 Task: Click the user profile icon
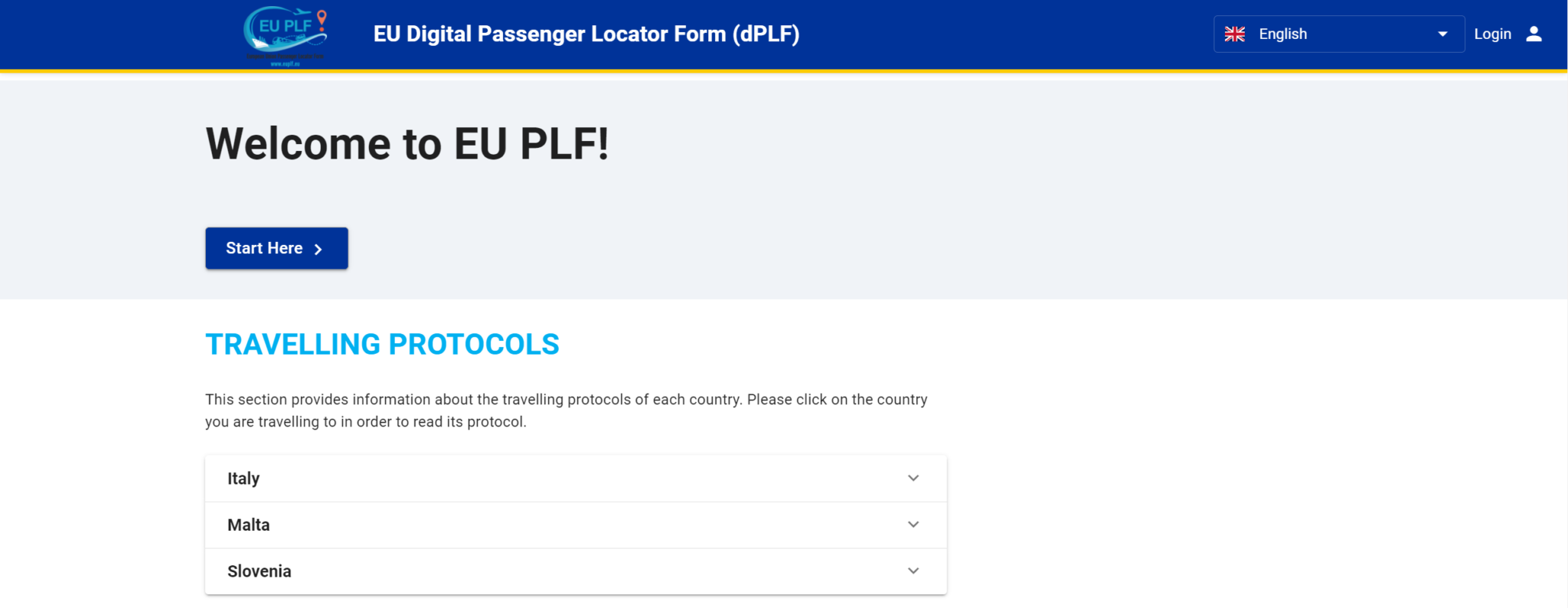tap(1534, 34)
